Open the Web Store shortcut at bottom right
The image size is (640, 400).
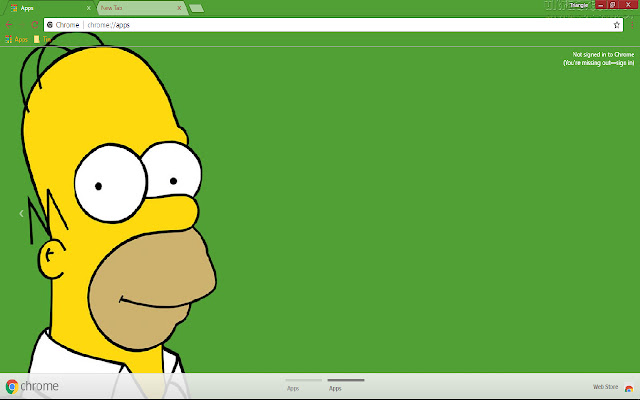click(x=613, y=387)
